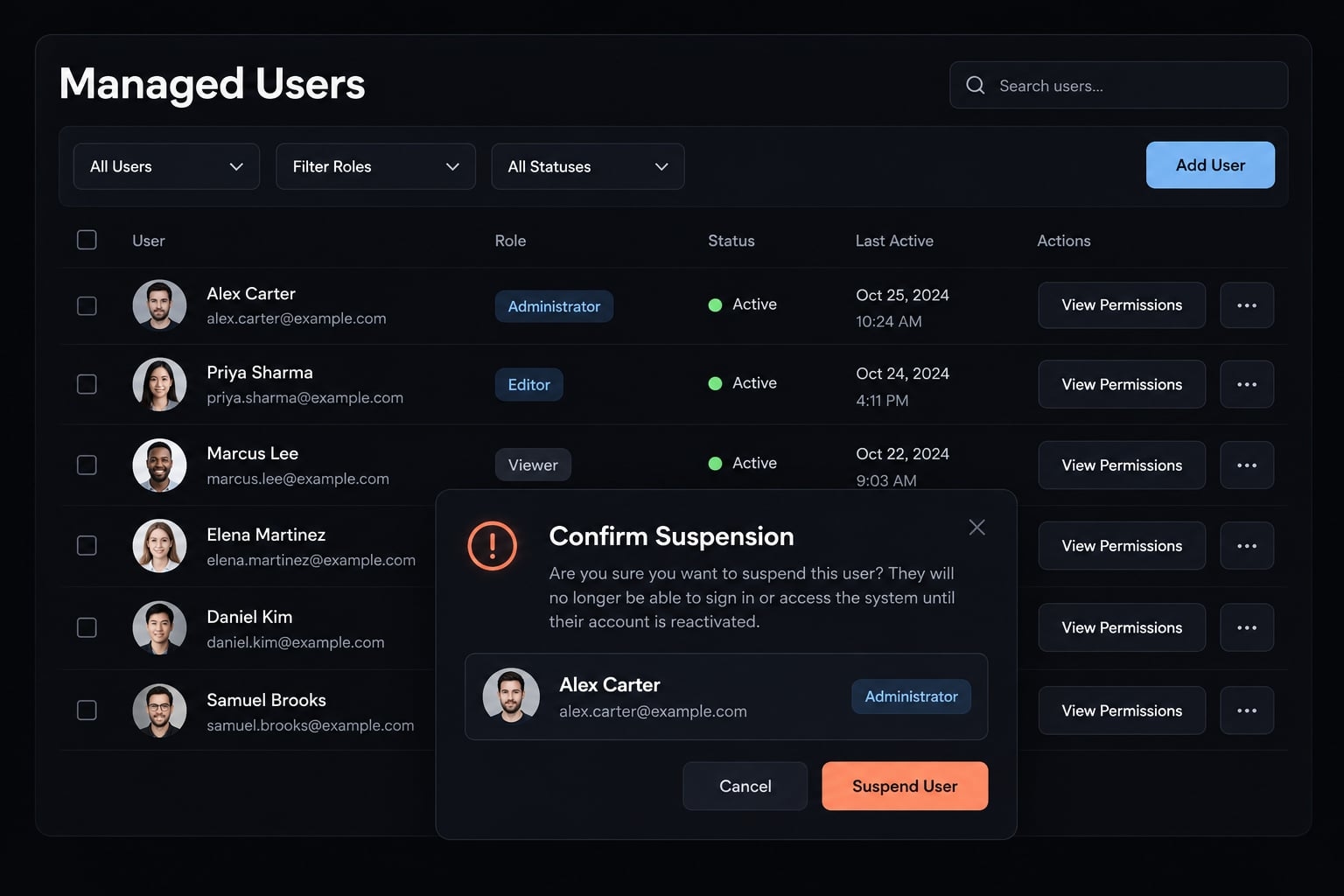Select the Daniel Kim row checkbox
1344x896 pixels.
coord(87,627)
